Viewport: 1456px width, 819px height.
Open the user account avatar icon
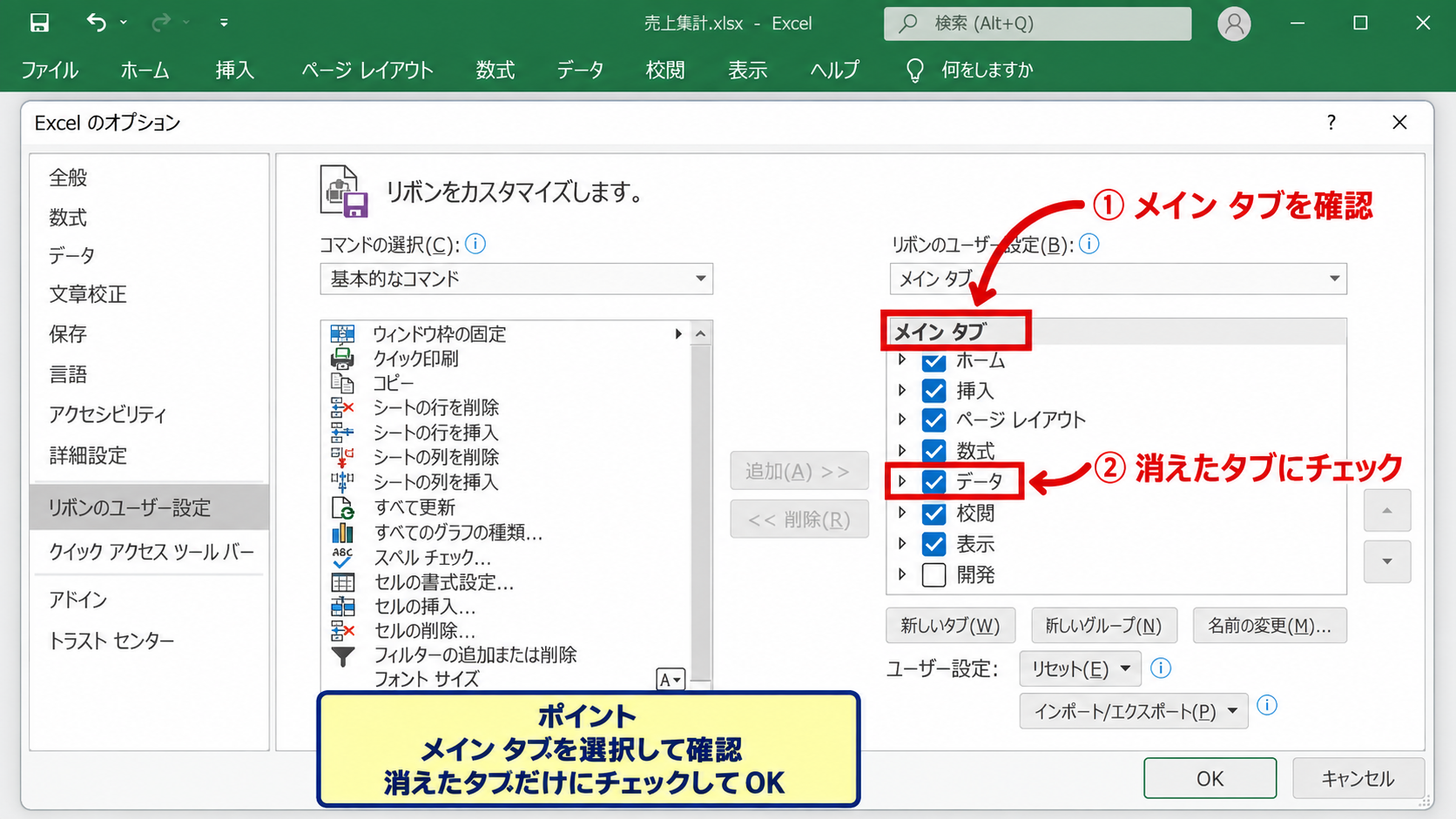[1234, 23]
